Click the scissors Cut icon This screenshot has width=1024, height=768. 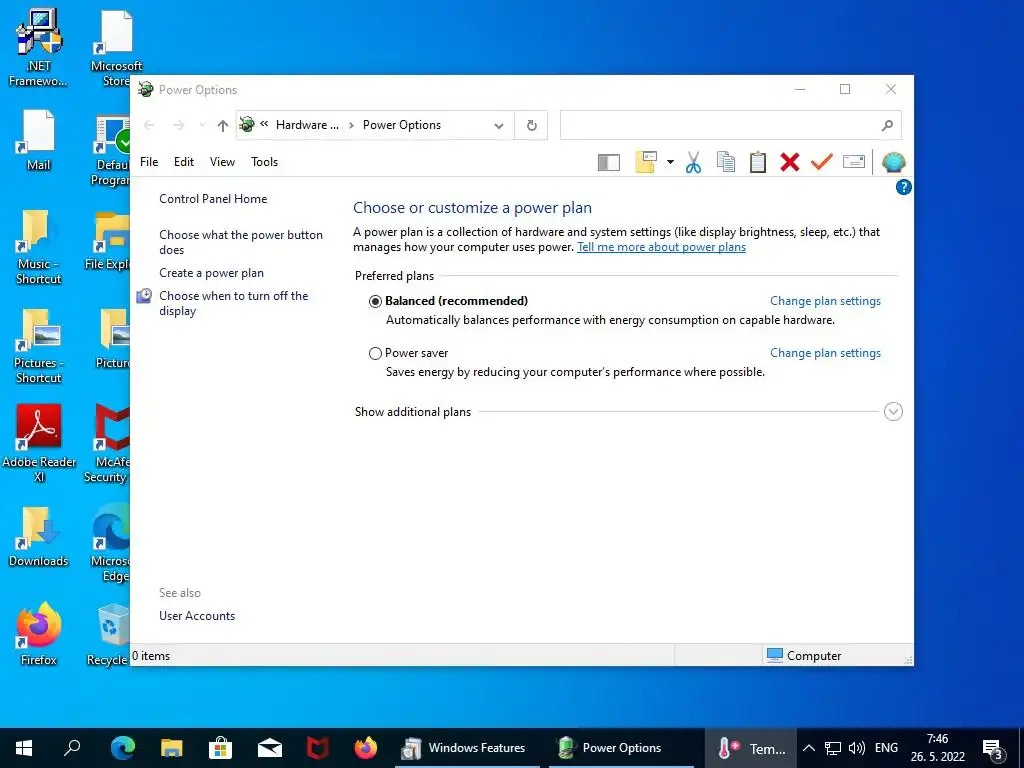click(693, 162)
